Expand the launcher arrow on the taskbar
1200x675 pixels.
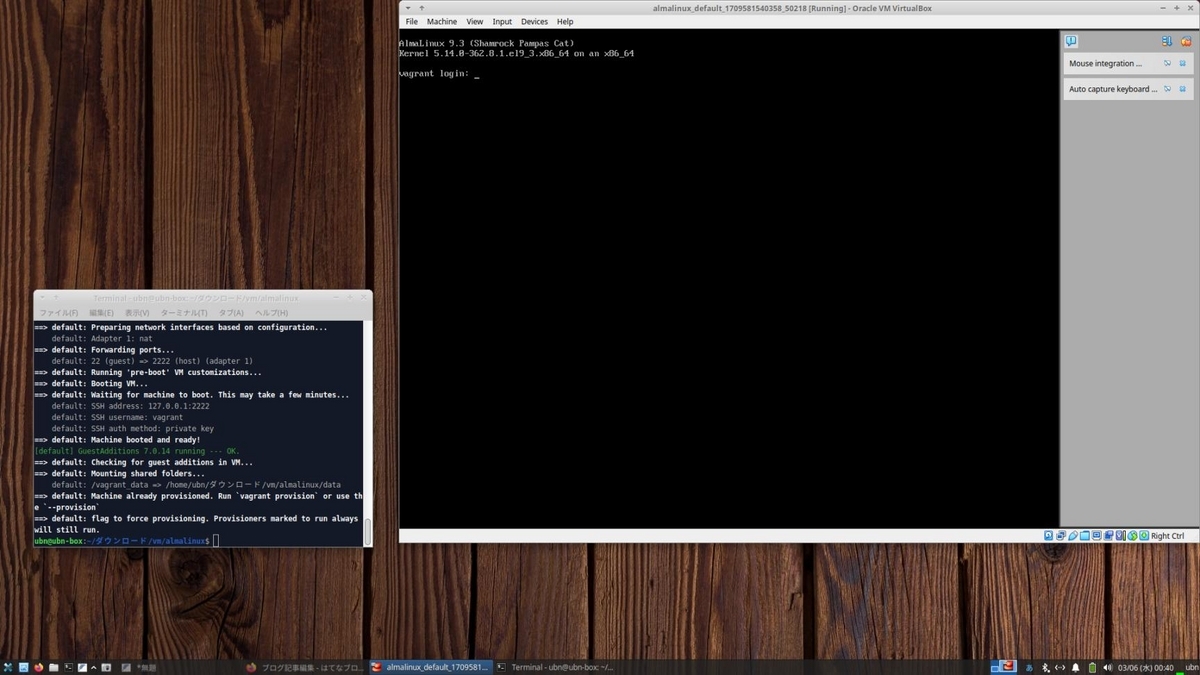pyautogui.click(x=94, y=667)
